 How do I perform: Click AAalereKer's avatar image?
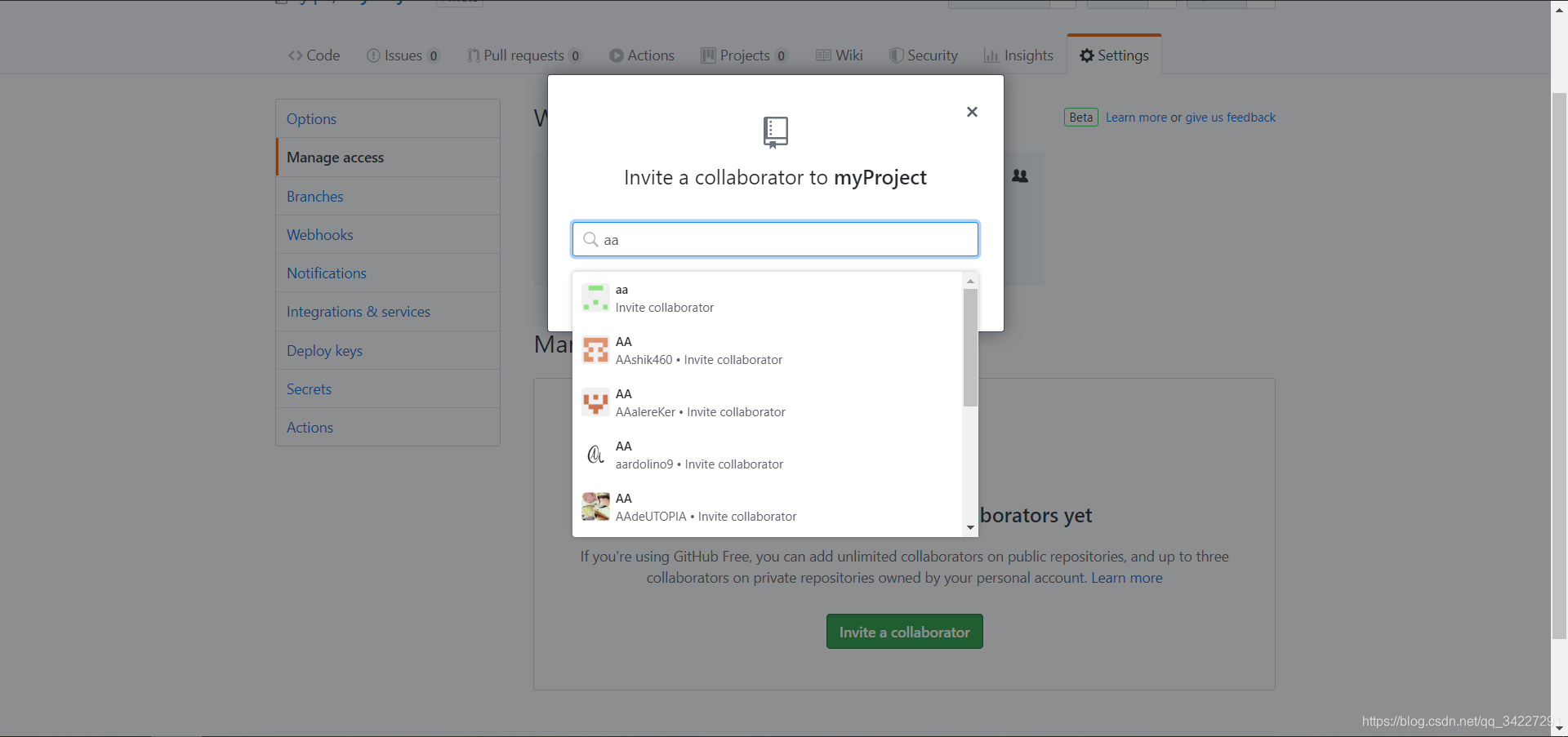595,402
